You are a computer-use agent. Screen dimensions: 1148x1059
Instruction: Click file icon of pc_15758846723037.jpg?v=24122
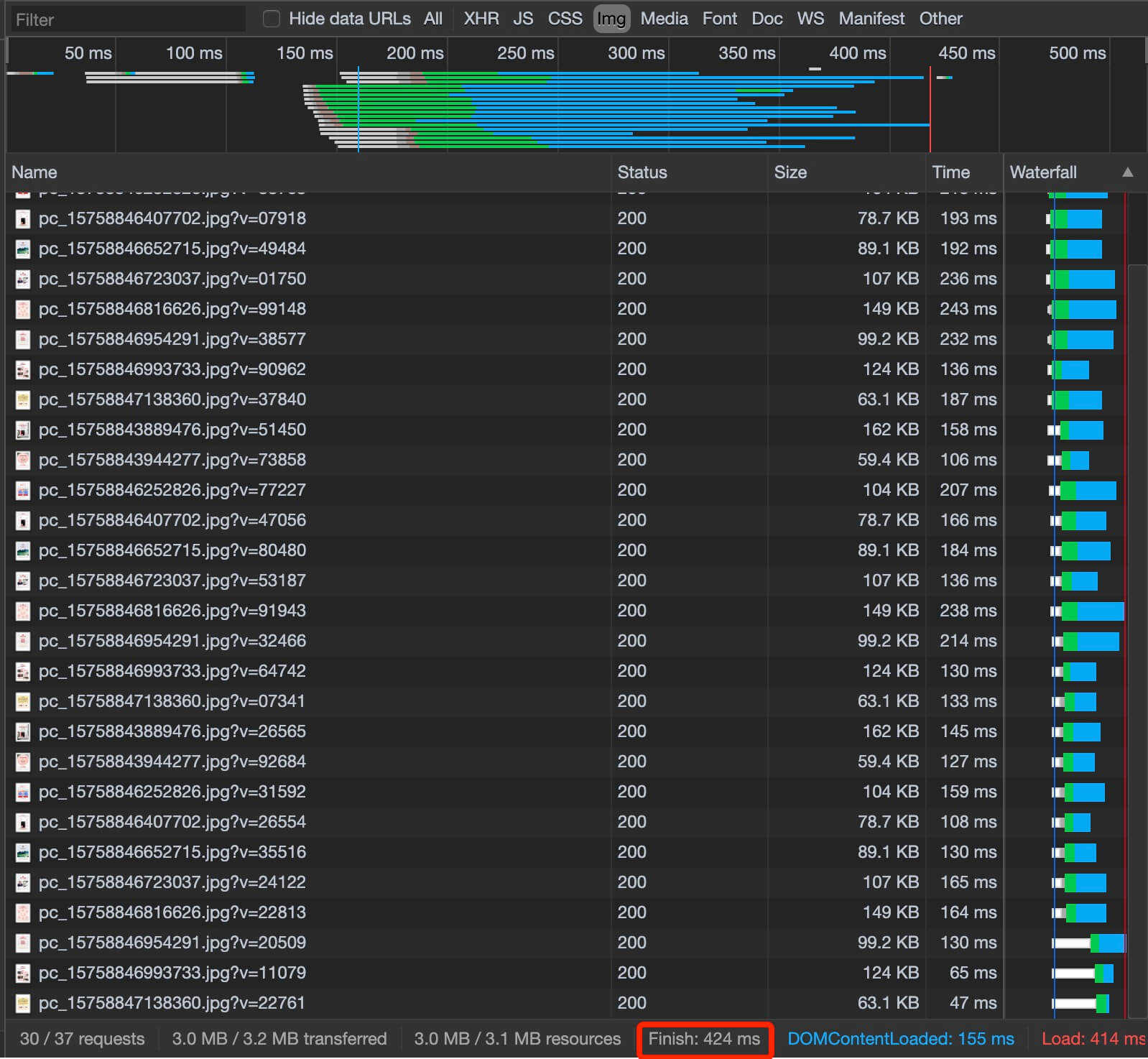point(23,882)
